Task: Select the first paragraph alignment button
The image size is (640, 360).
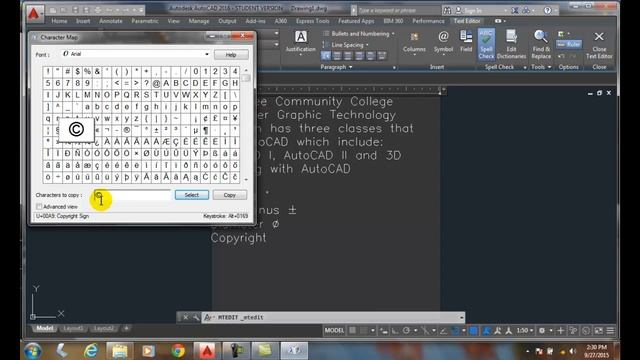Action: [x=326, y=56]
